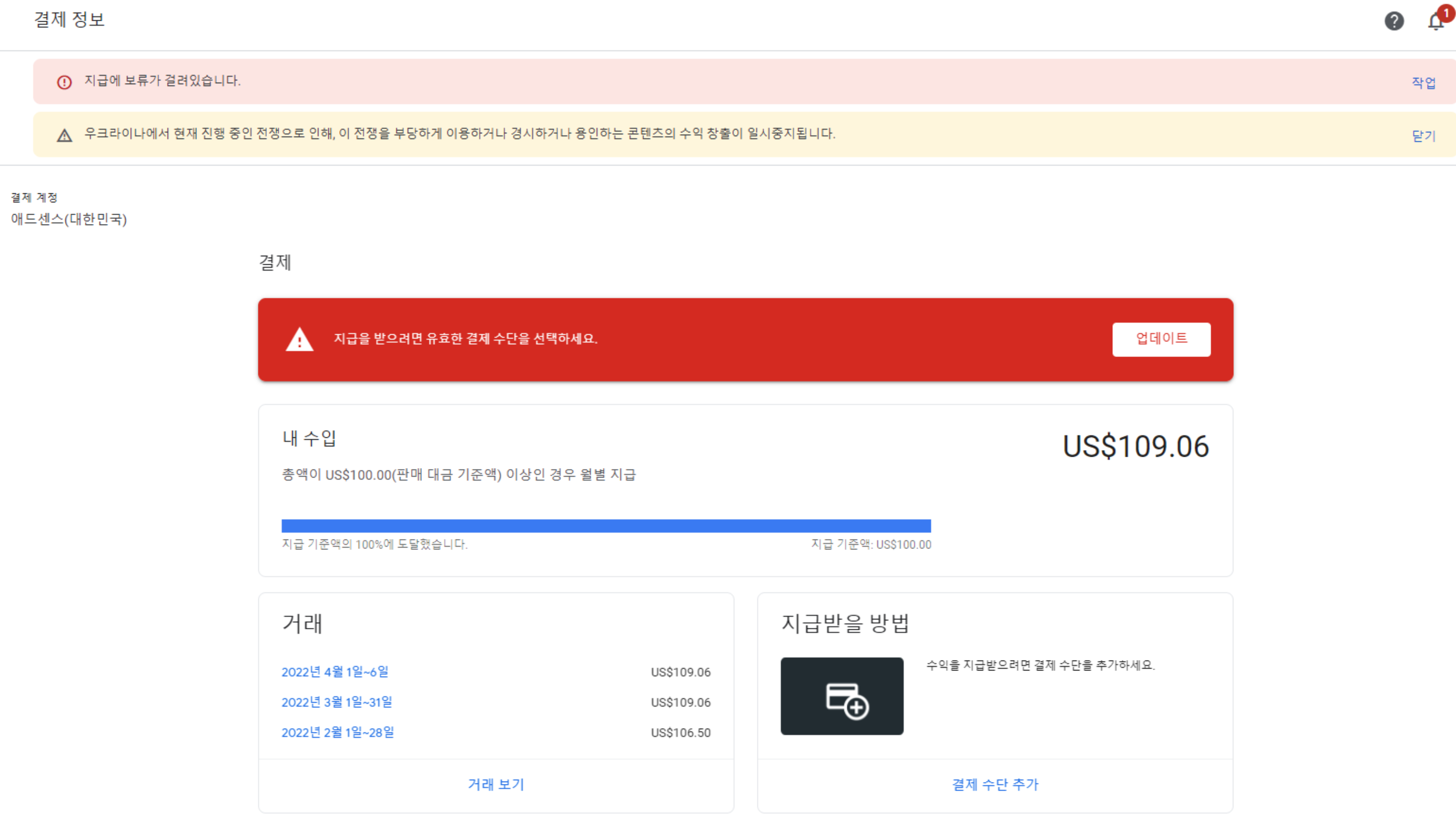Viewport: 1456px width, 825px height.
Task: Click the help question mark icon
Action: 1394,21
